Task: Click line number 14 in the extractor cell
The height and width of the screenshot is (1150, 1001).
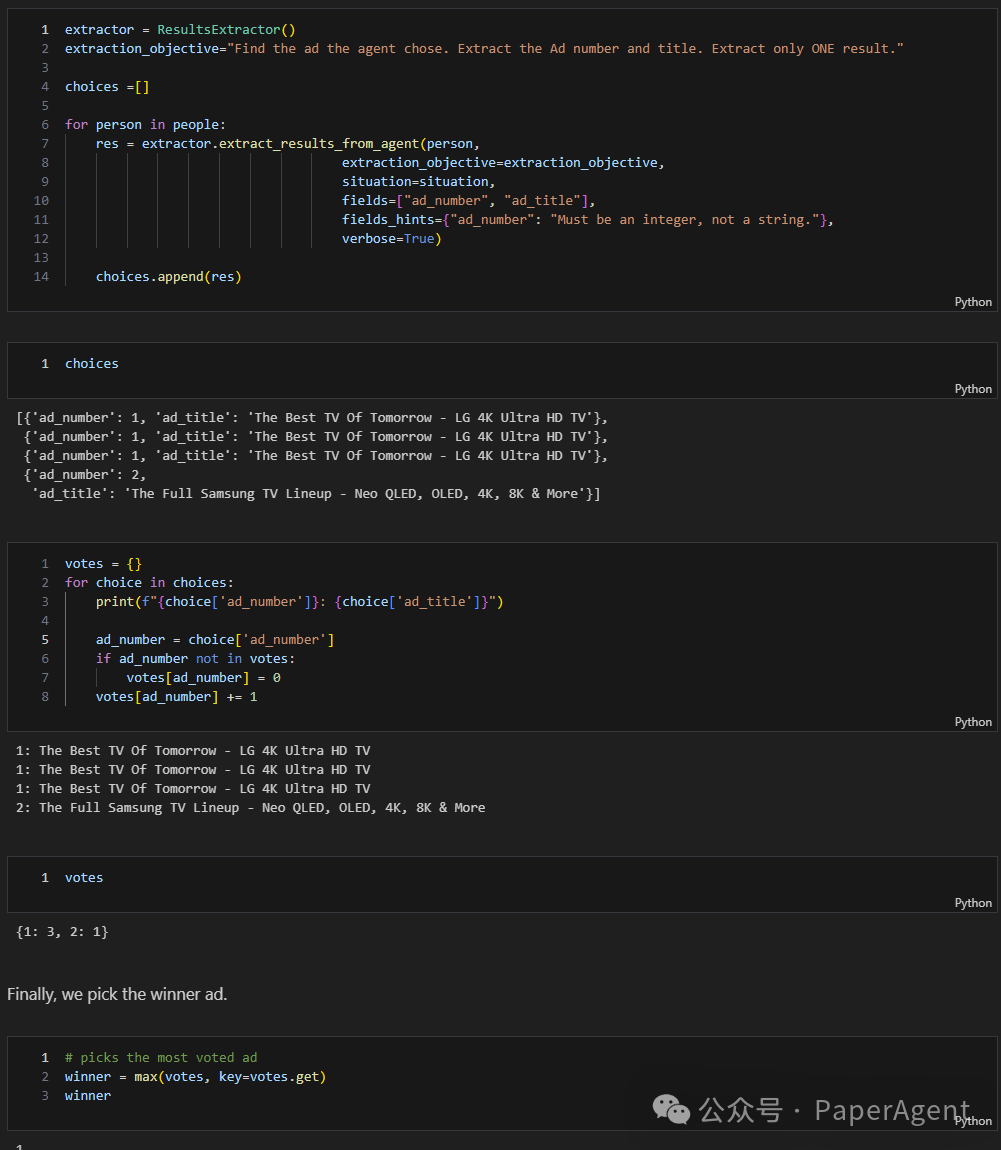Action: [x=41, y=276]
